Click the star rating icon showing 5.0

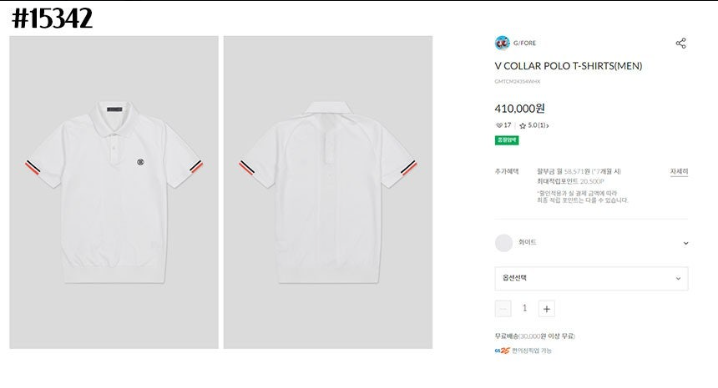tap(522, 126)
